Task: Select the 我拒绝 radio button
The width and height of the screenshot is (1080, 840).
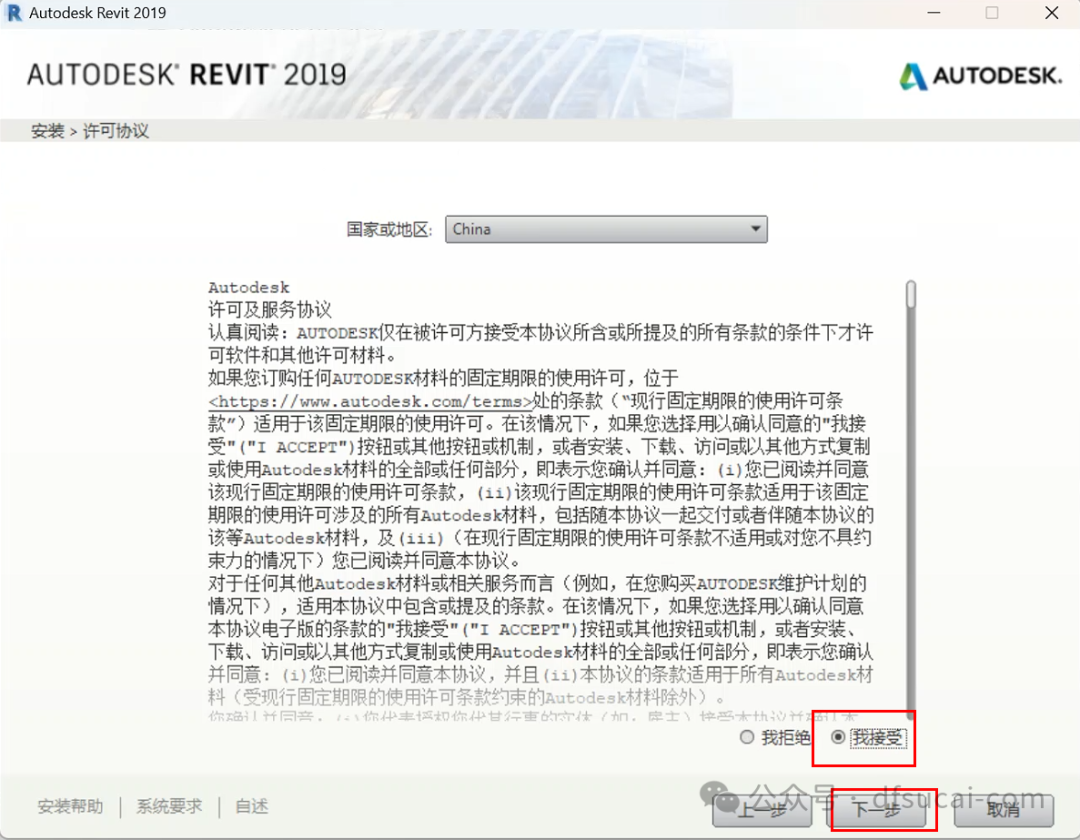Action: 746,737
